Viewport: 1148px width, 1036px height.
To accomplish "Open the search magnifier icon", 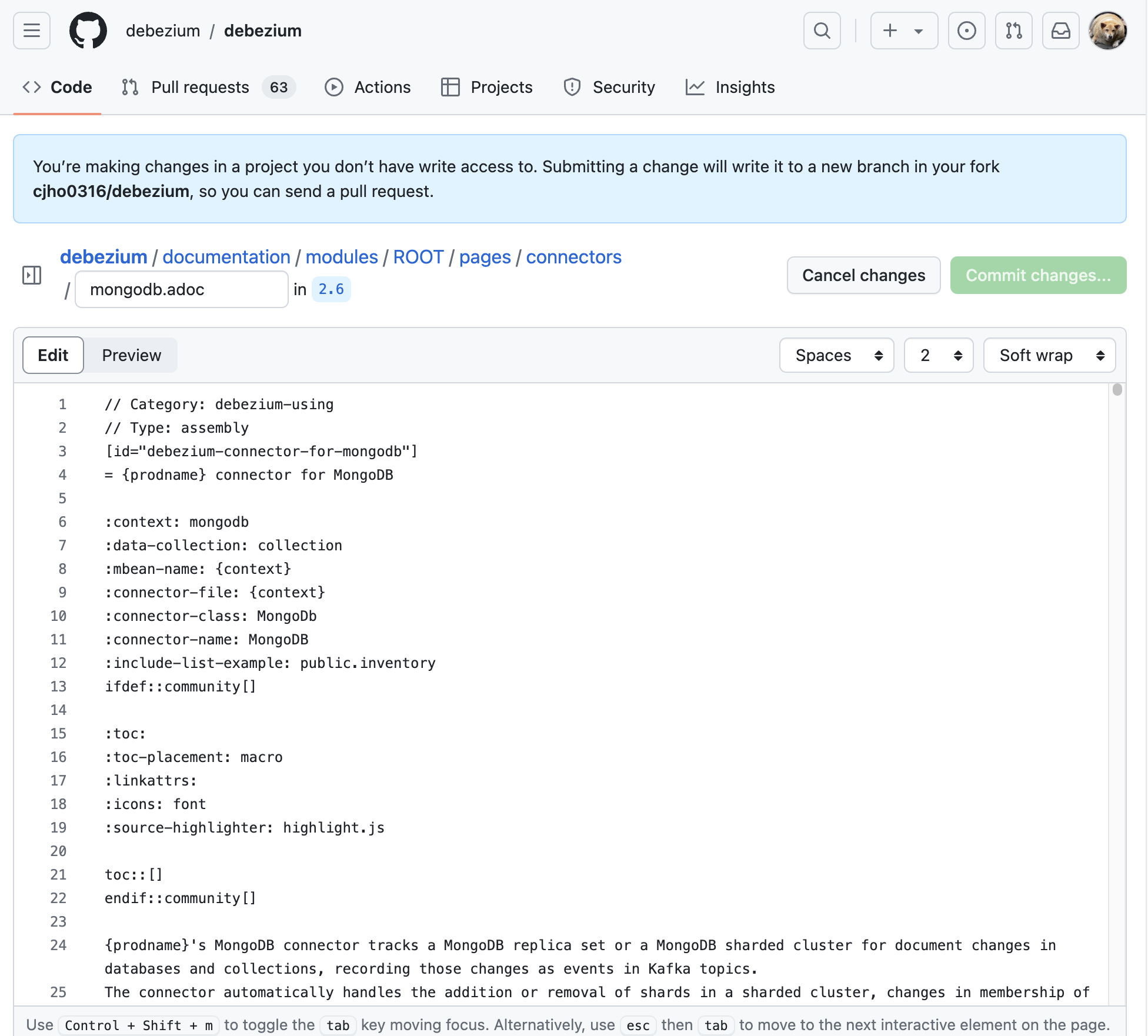I will tap(822, 31).
